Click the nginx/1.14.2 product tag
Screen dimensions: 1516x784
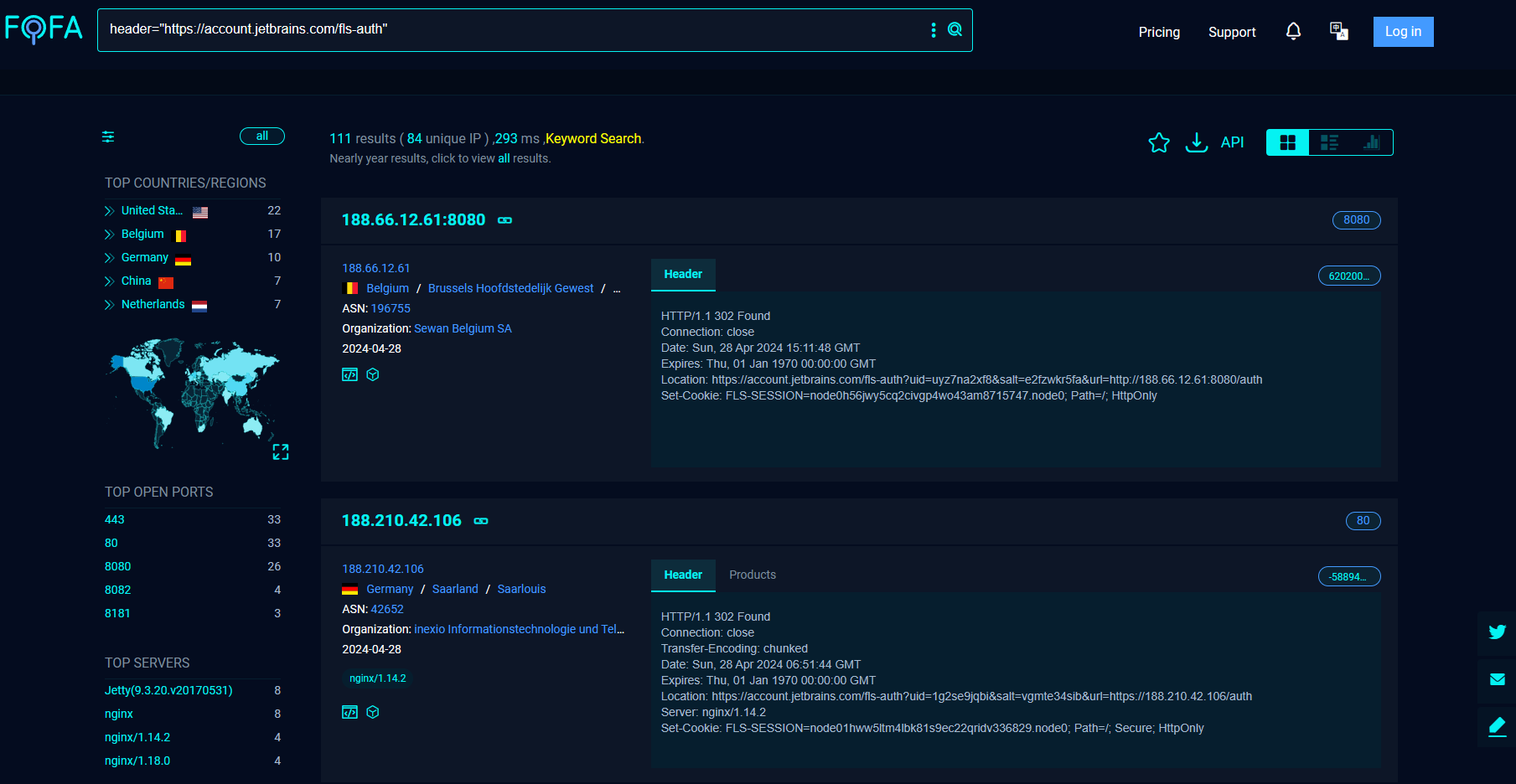(377, 678)
